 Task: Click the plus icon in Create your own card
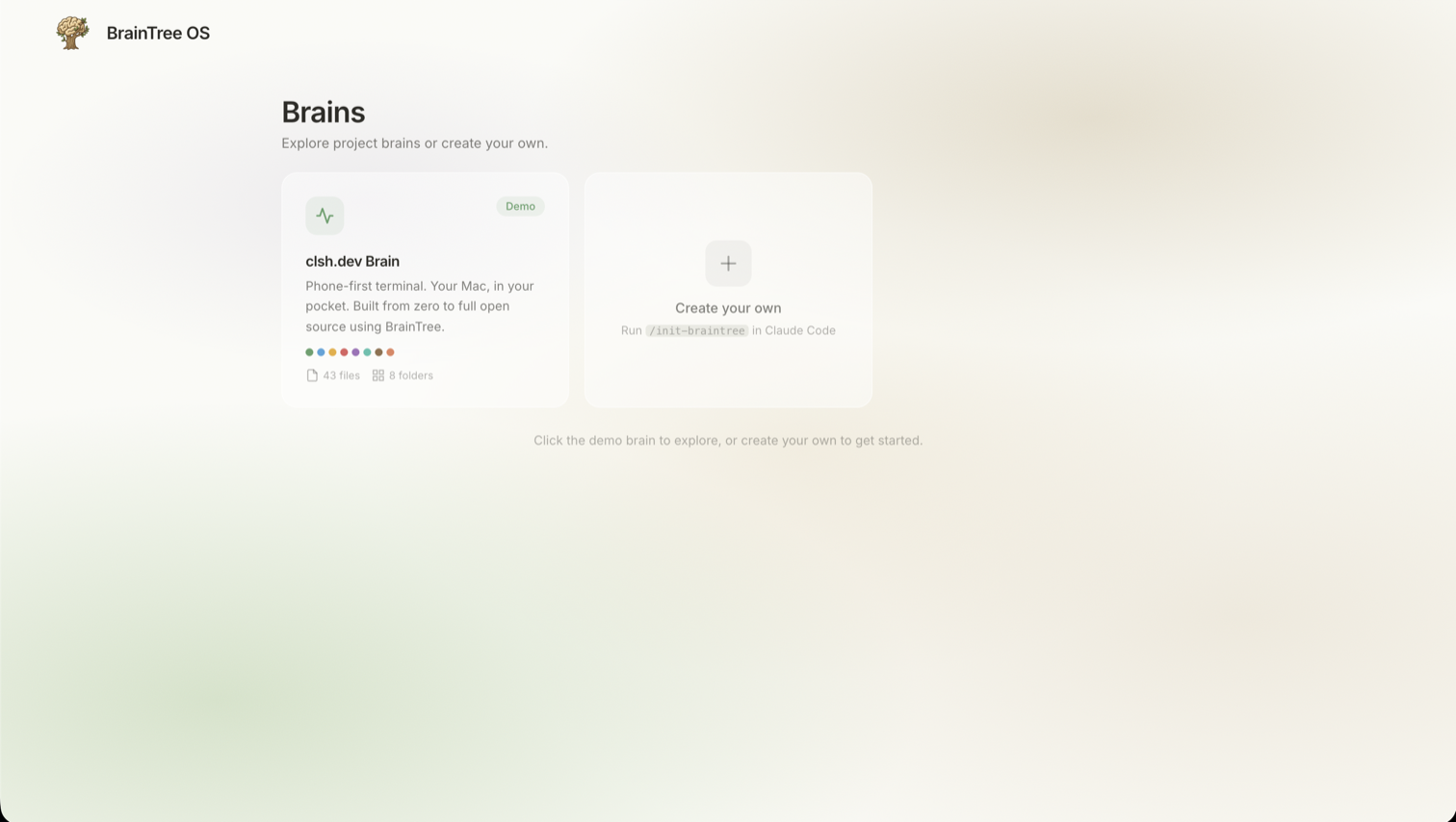(728, 263)
